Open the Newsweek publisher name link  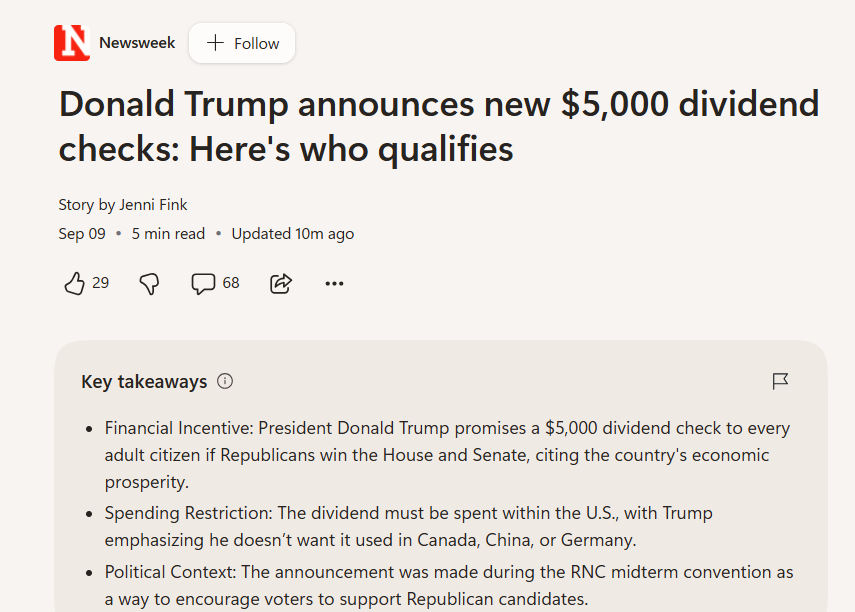click(x=137, y=43)
